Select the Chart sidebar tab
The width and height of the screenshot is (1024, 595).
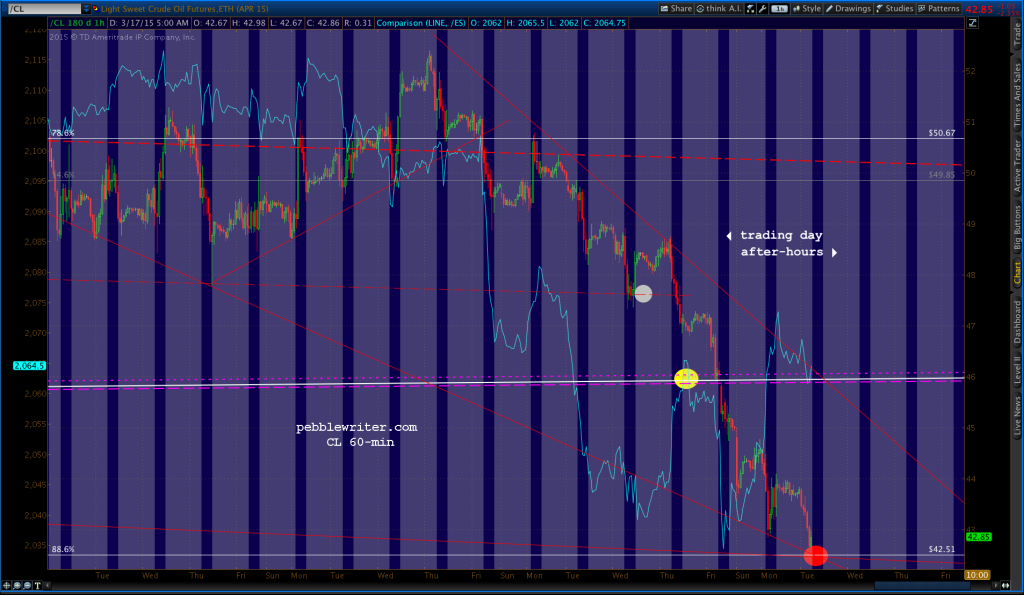pyautogui.click(x=1017, y=272)
